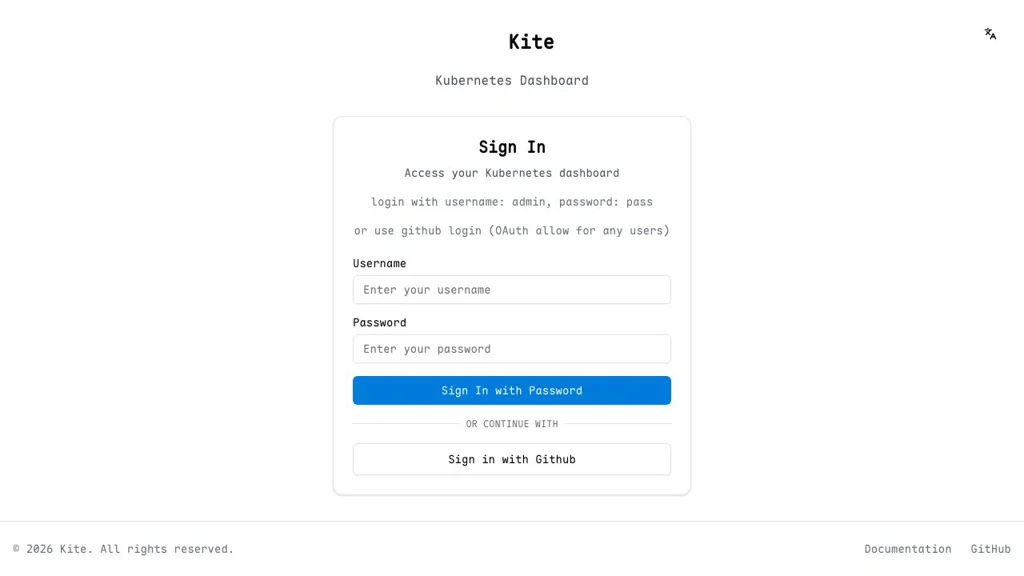Click the "© 2026 Kite." footer text
This screenshot has height=576, width=1024.
tap(52, 549)
